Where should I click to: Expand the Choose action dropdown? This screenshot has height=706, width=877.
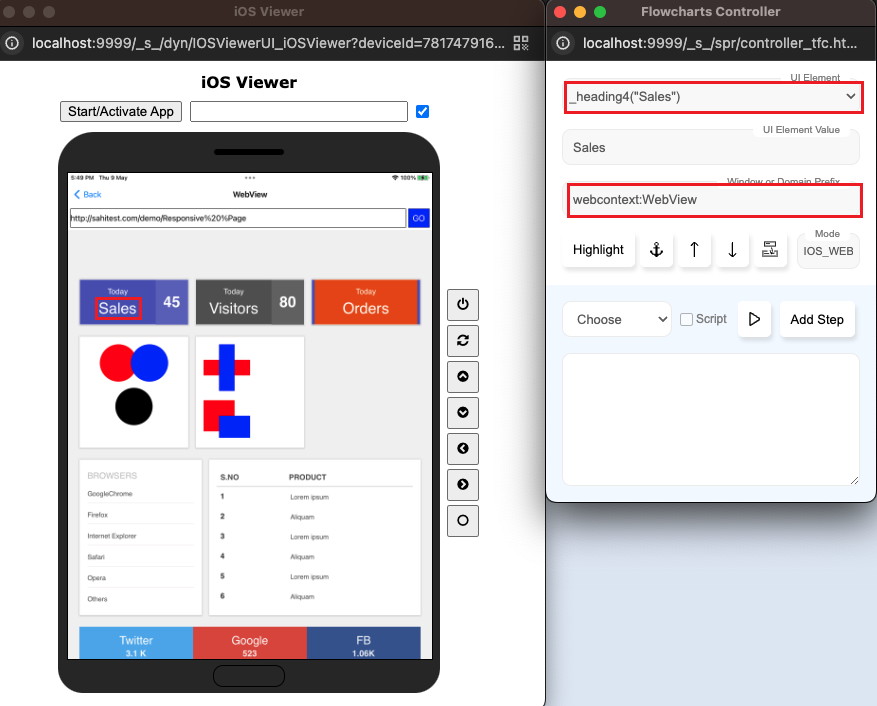click(616, 319)
